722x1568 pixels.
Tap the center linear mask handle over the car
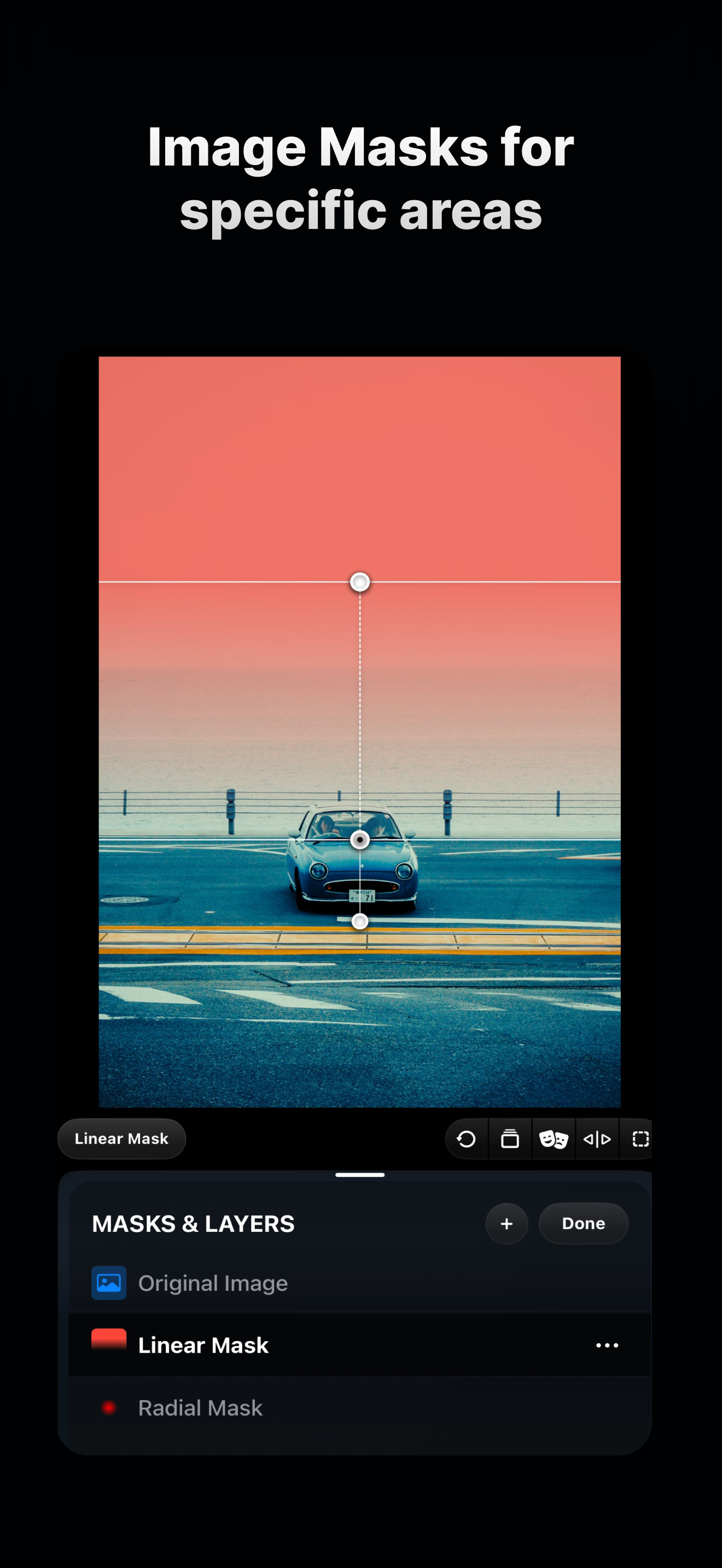[360, 840]
